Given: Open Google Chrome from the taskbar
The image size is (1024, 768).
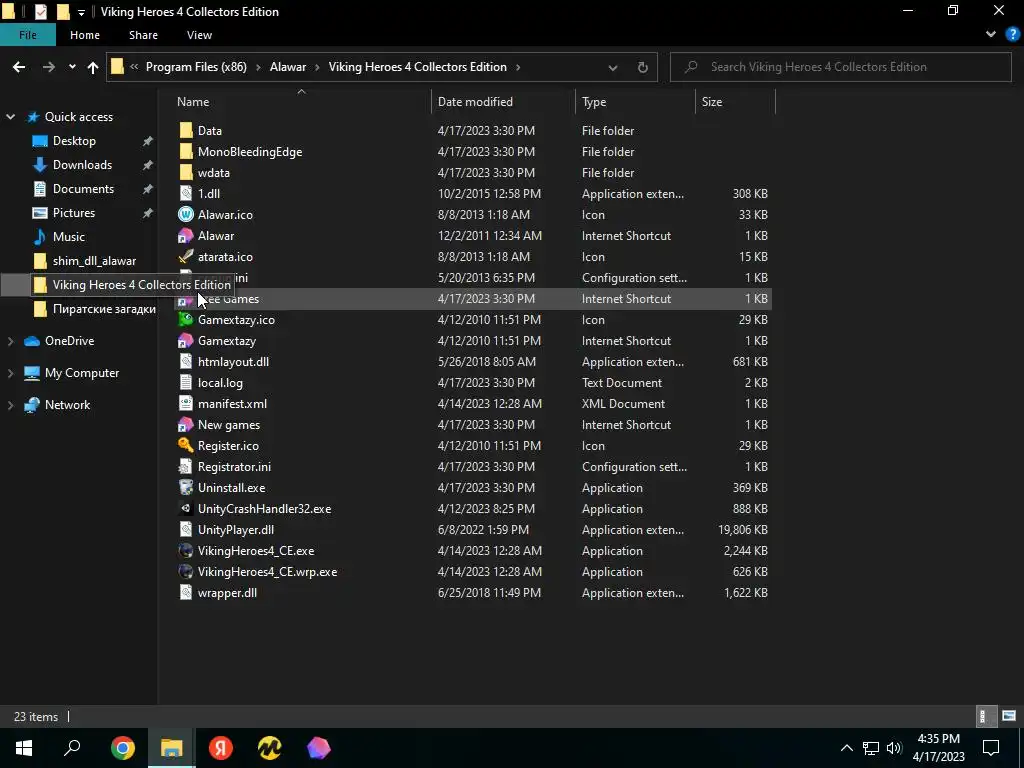Looking at the screenshot, I should pos(123,748).
